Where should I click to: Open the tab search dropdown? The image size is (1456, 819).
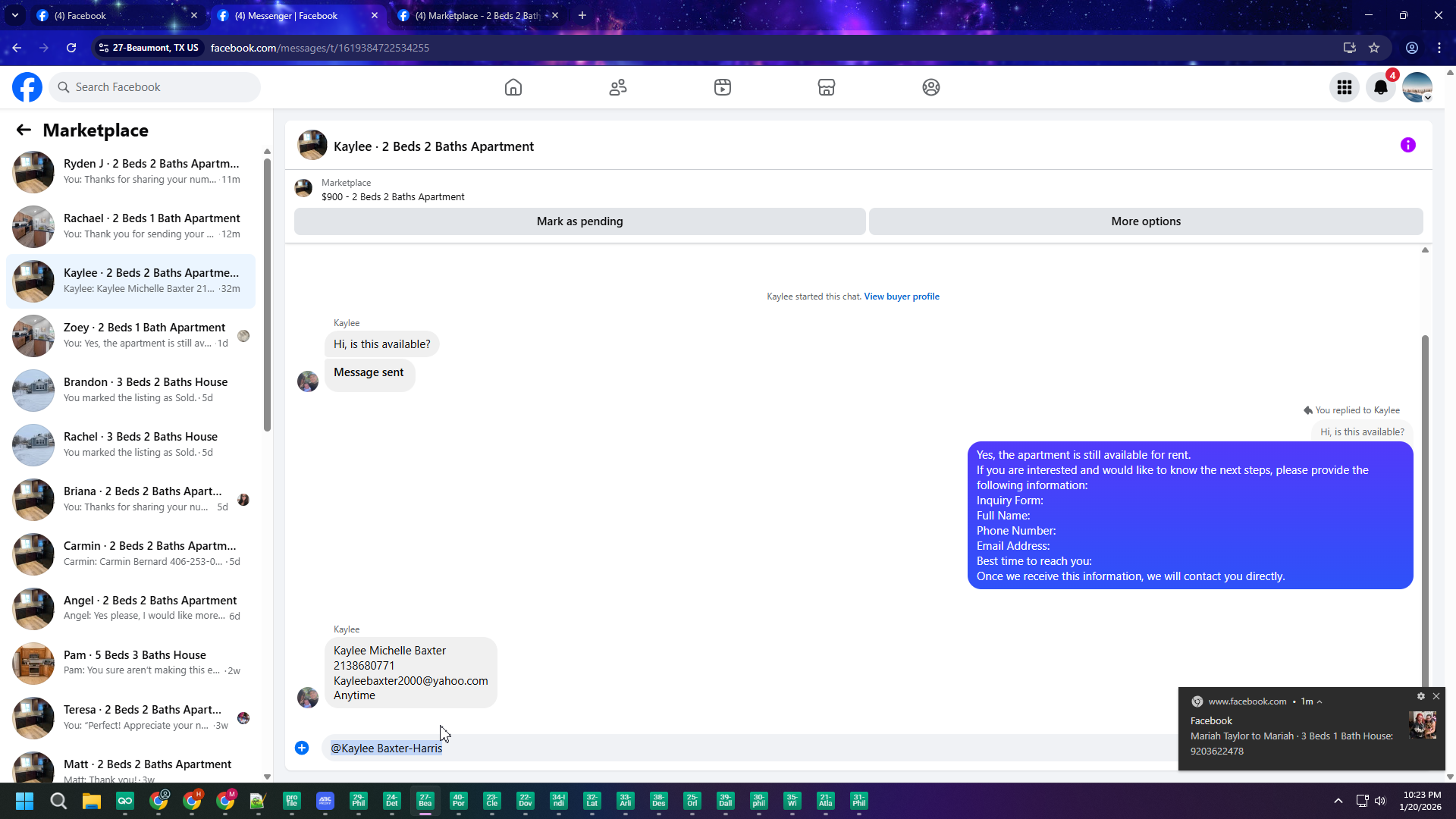[x=15, y=15]
